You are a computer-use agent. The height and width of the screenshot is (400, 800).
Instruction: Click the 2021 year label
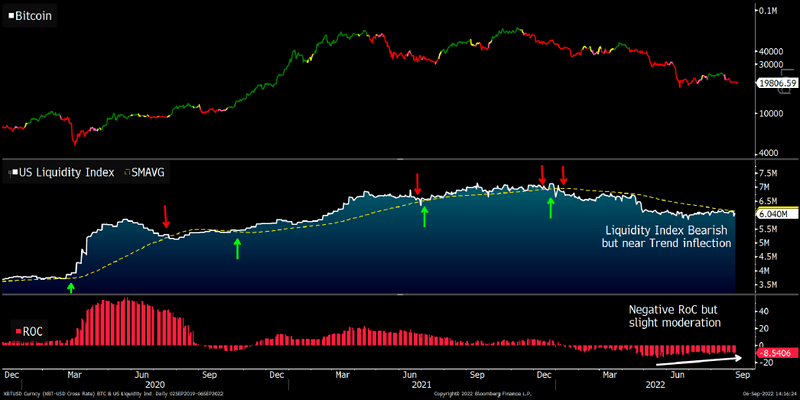point(421,383)
